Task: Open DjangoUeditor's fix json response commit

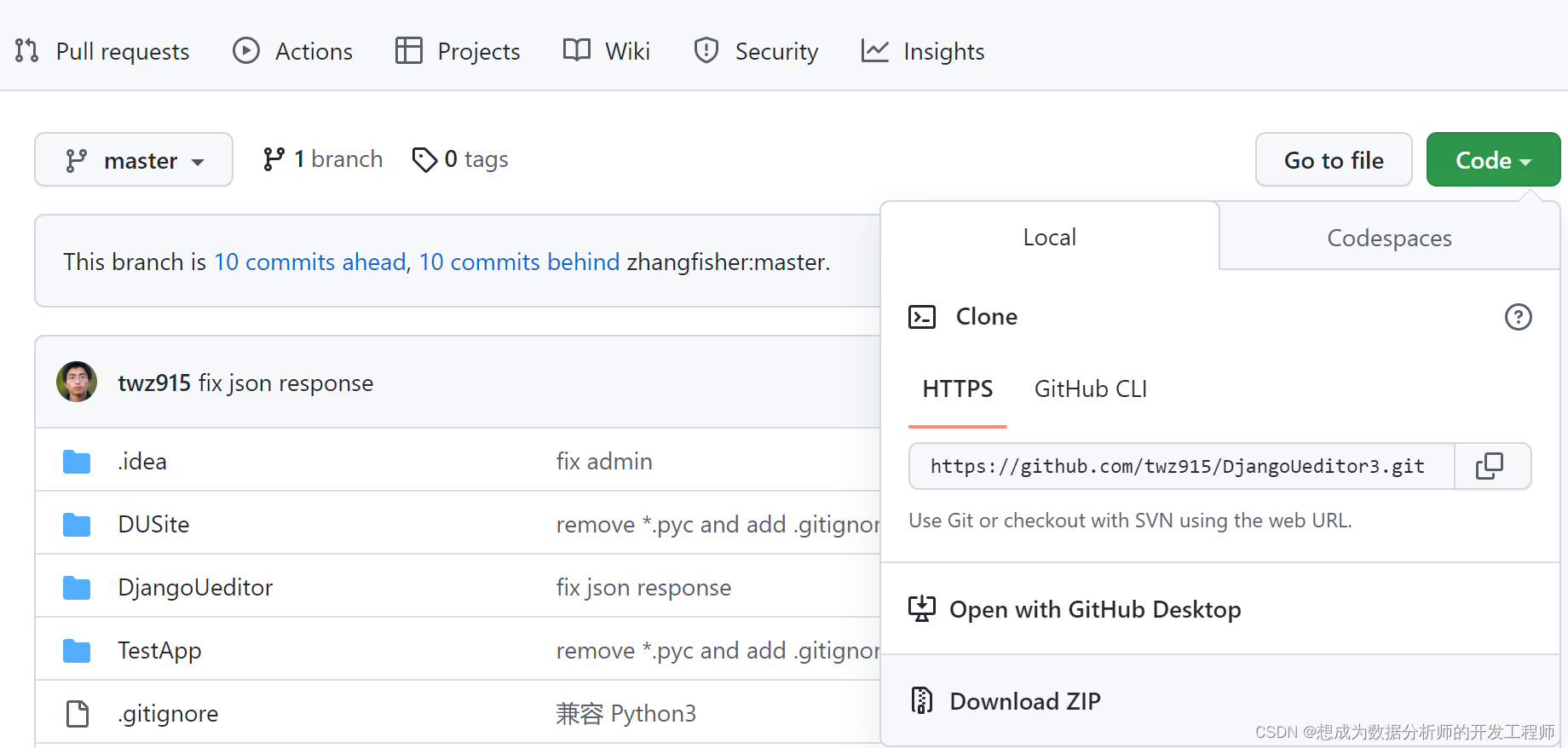Action: pos(644,587)
